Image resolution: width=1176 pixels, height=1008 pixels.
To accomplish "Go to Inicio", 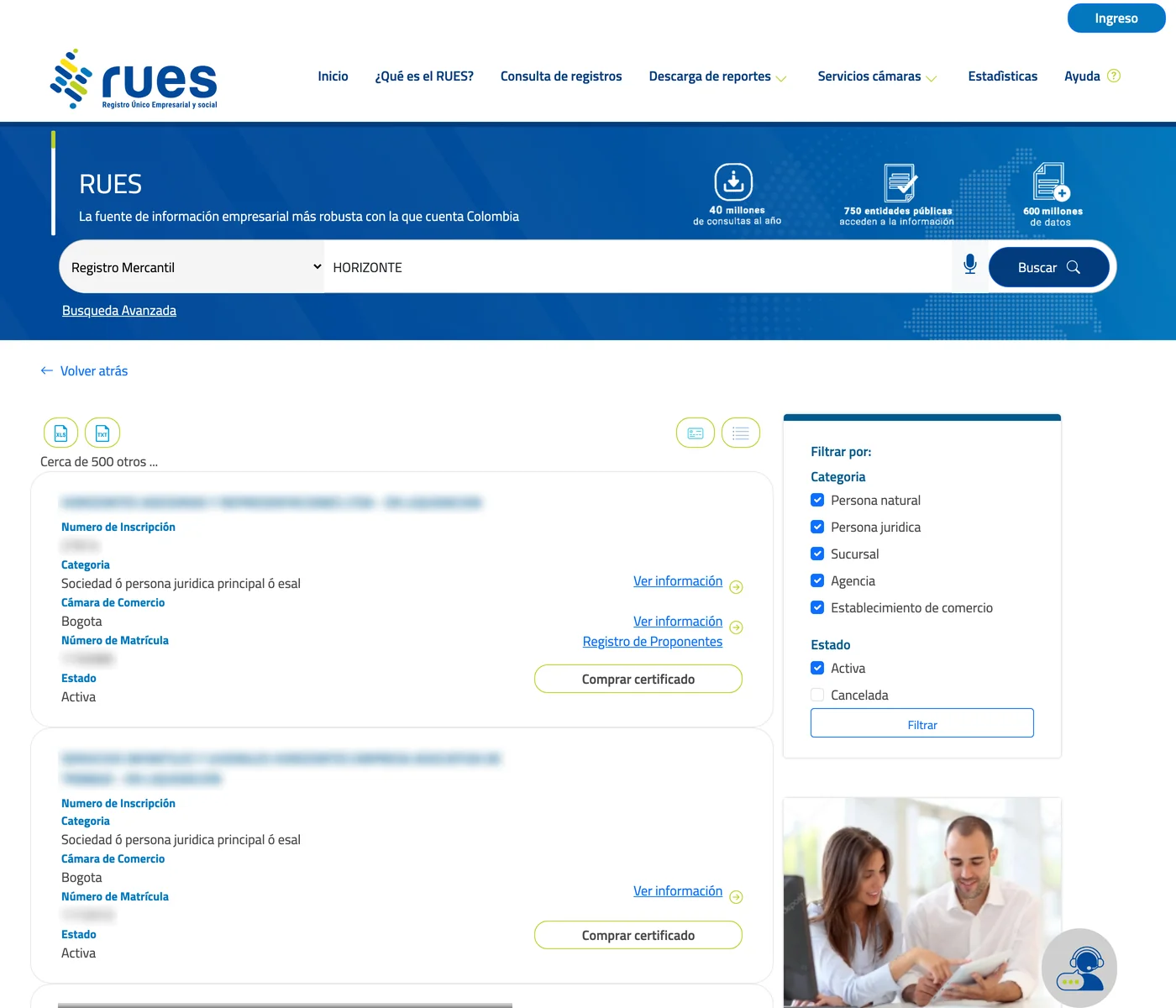I will pos(333,76).
